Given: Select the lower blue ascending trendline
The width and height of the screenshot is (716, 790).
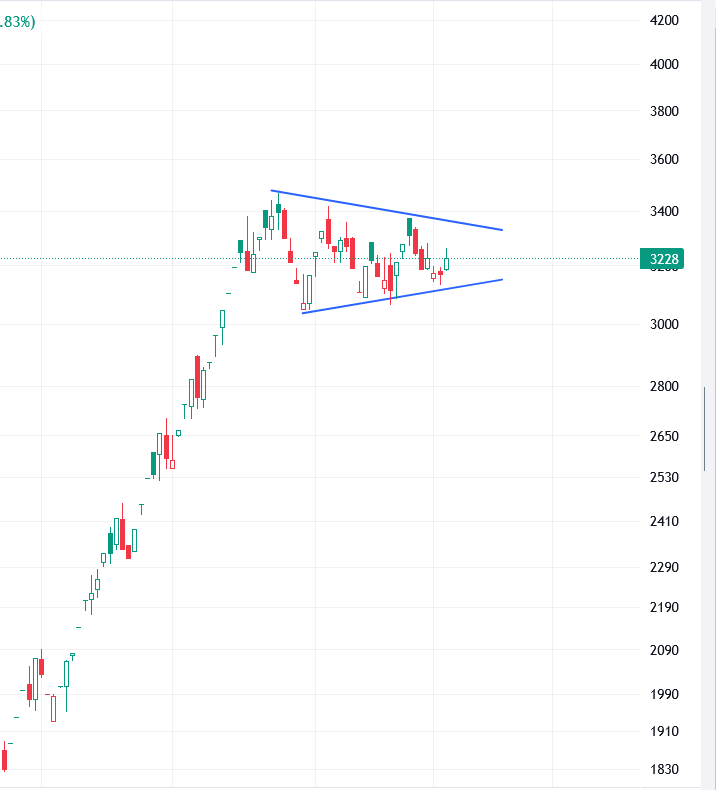Looking at the screenshot, I should click(x=402, y=296).
